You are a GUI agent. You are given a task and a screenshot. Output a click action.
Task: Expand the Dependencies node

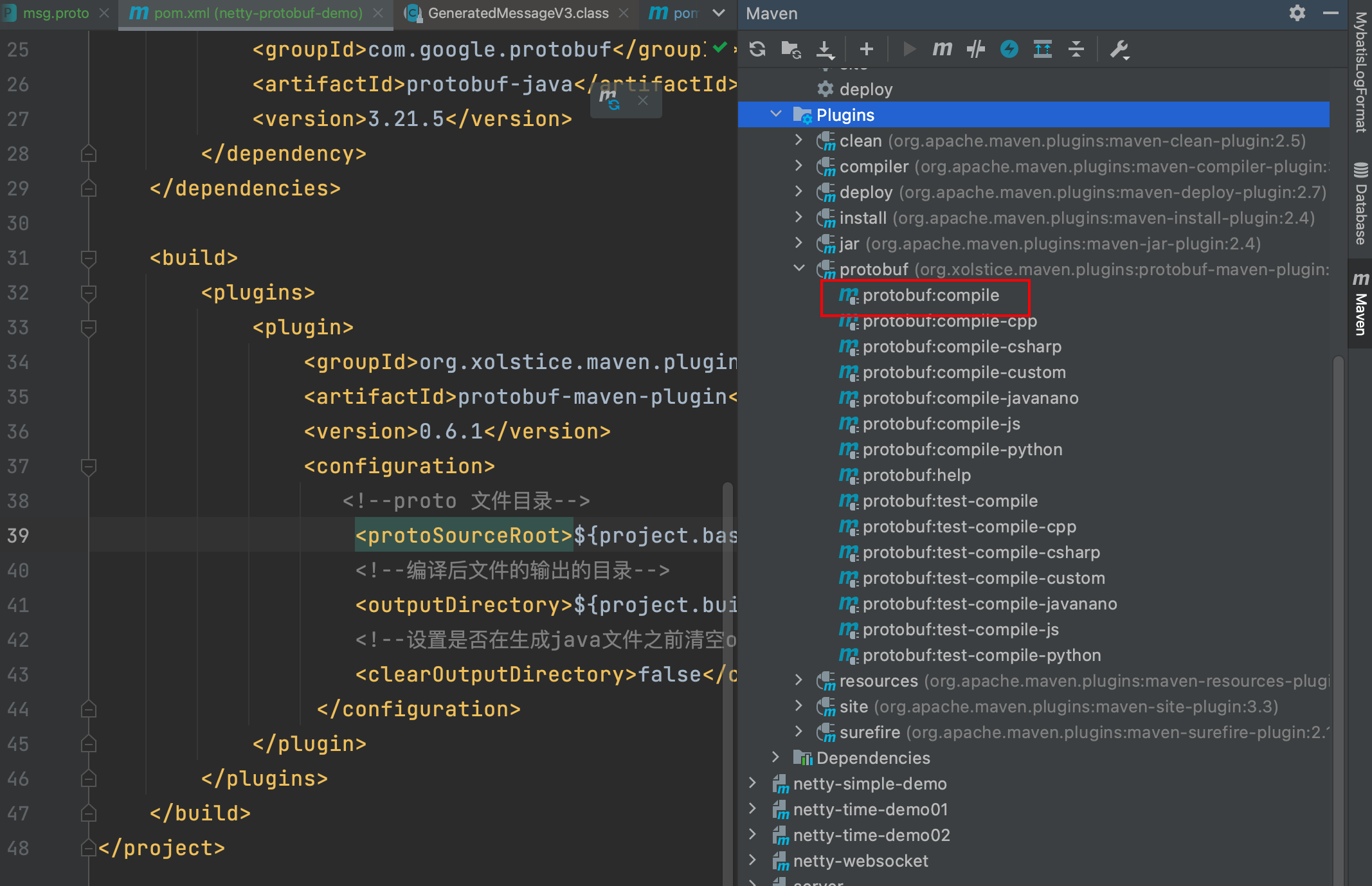(x=776, y=757)
